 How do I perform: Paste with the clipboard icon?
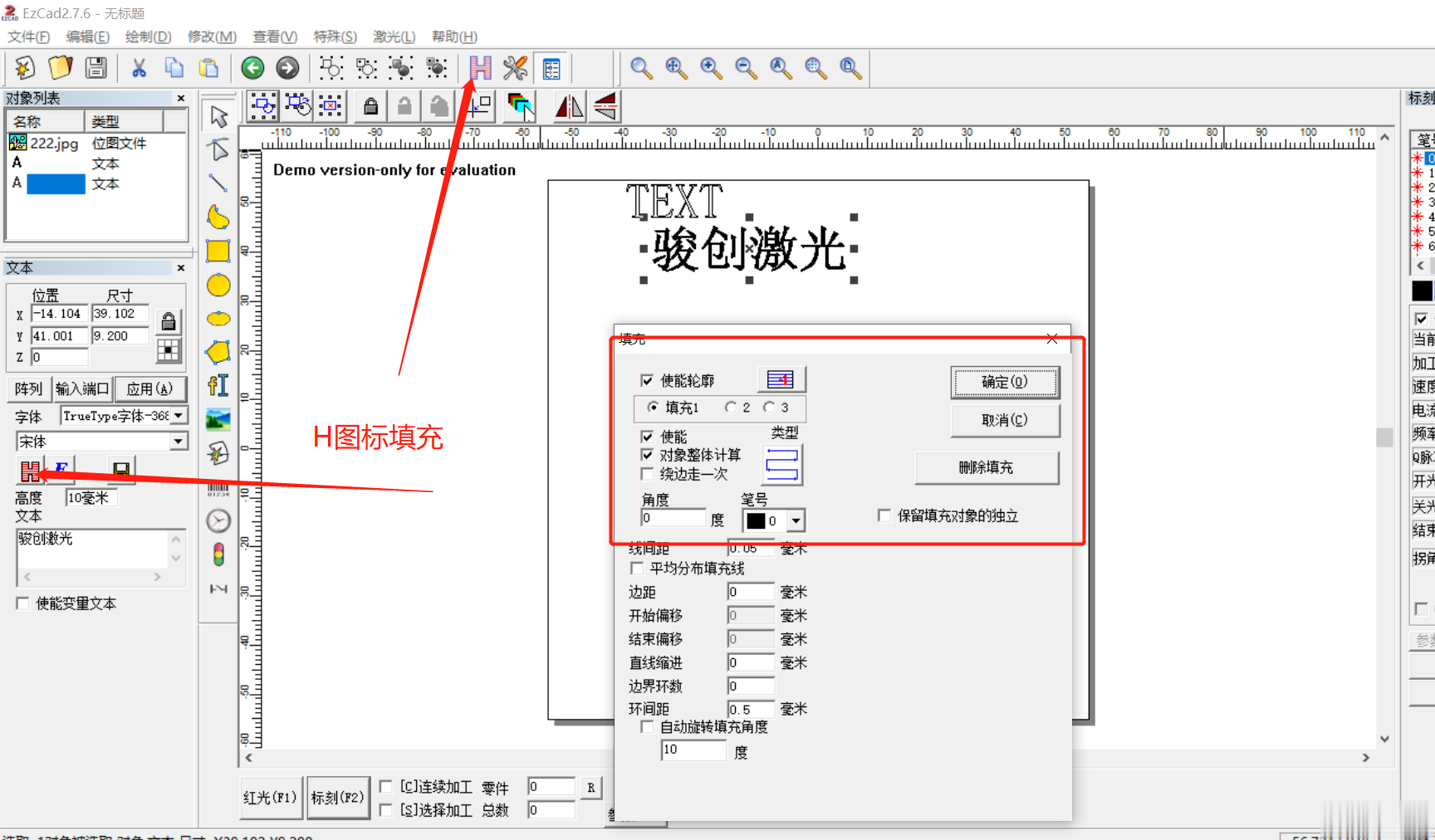[209, 67]
